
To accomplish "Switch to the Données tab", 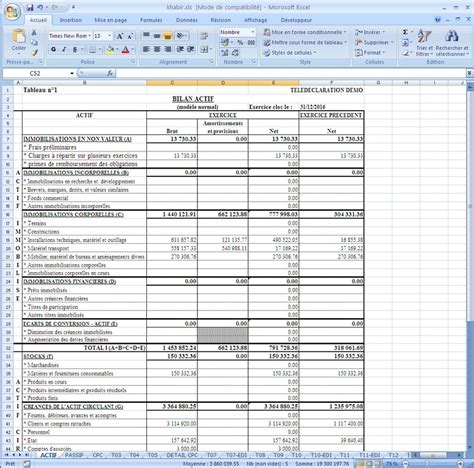I will pos(187,20).
